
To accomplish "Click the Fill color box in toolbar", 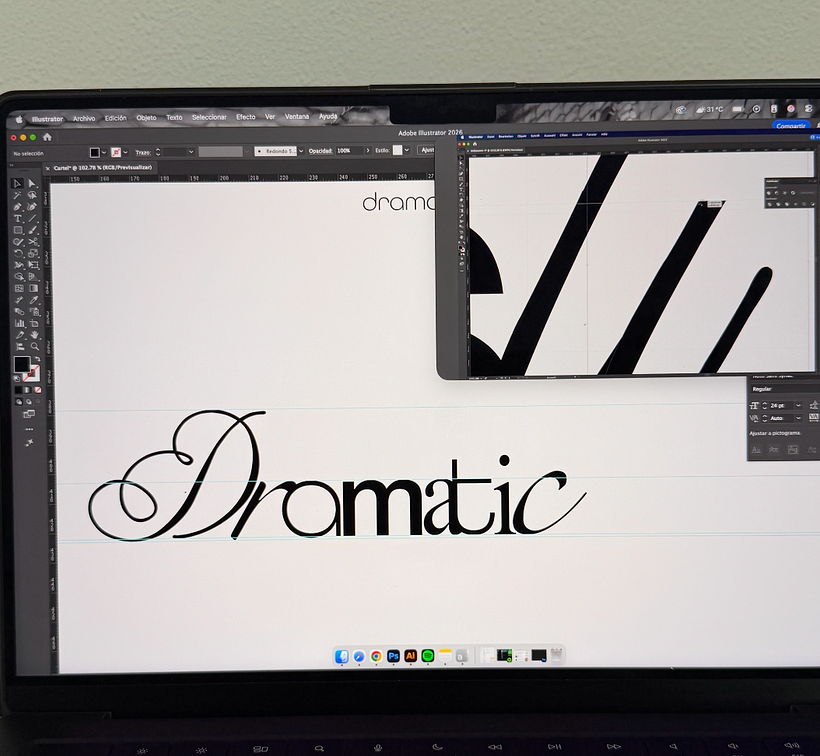I will coord(22,364).
